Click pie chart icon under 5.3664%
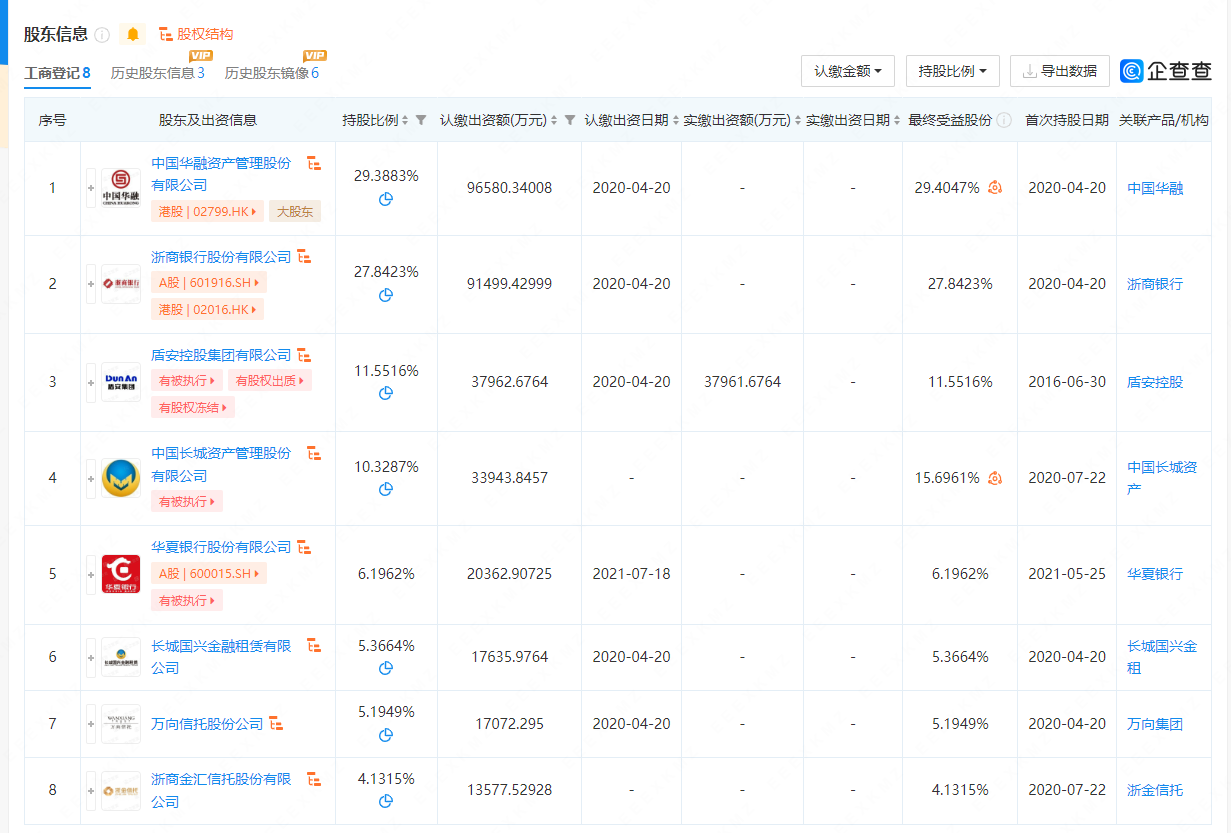 pos(386,668)
